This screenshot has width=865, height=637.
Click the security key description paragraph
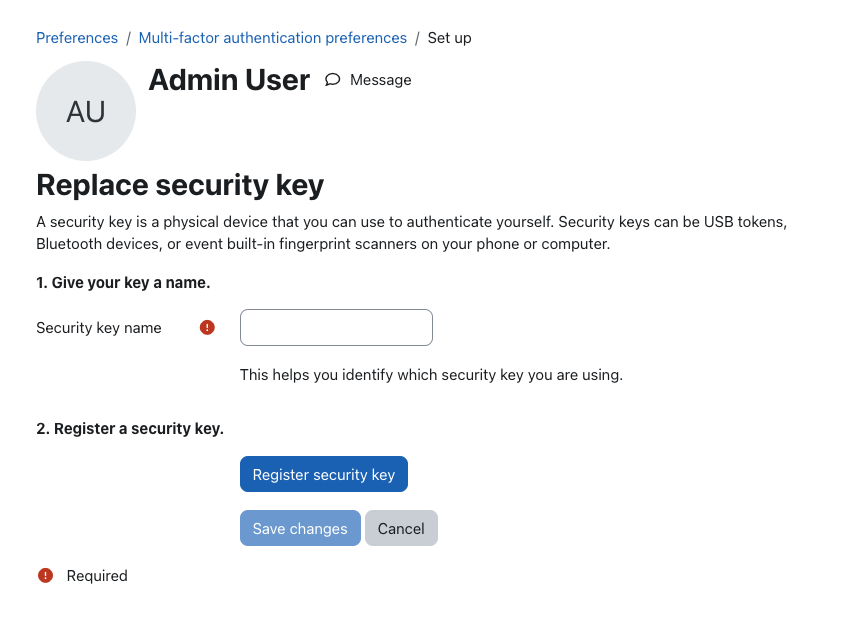tap(412, 233)
